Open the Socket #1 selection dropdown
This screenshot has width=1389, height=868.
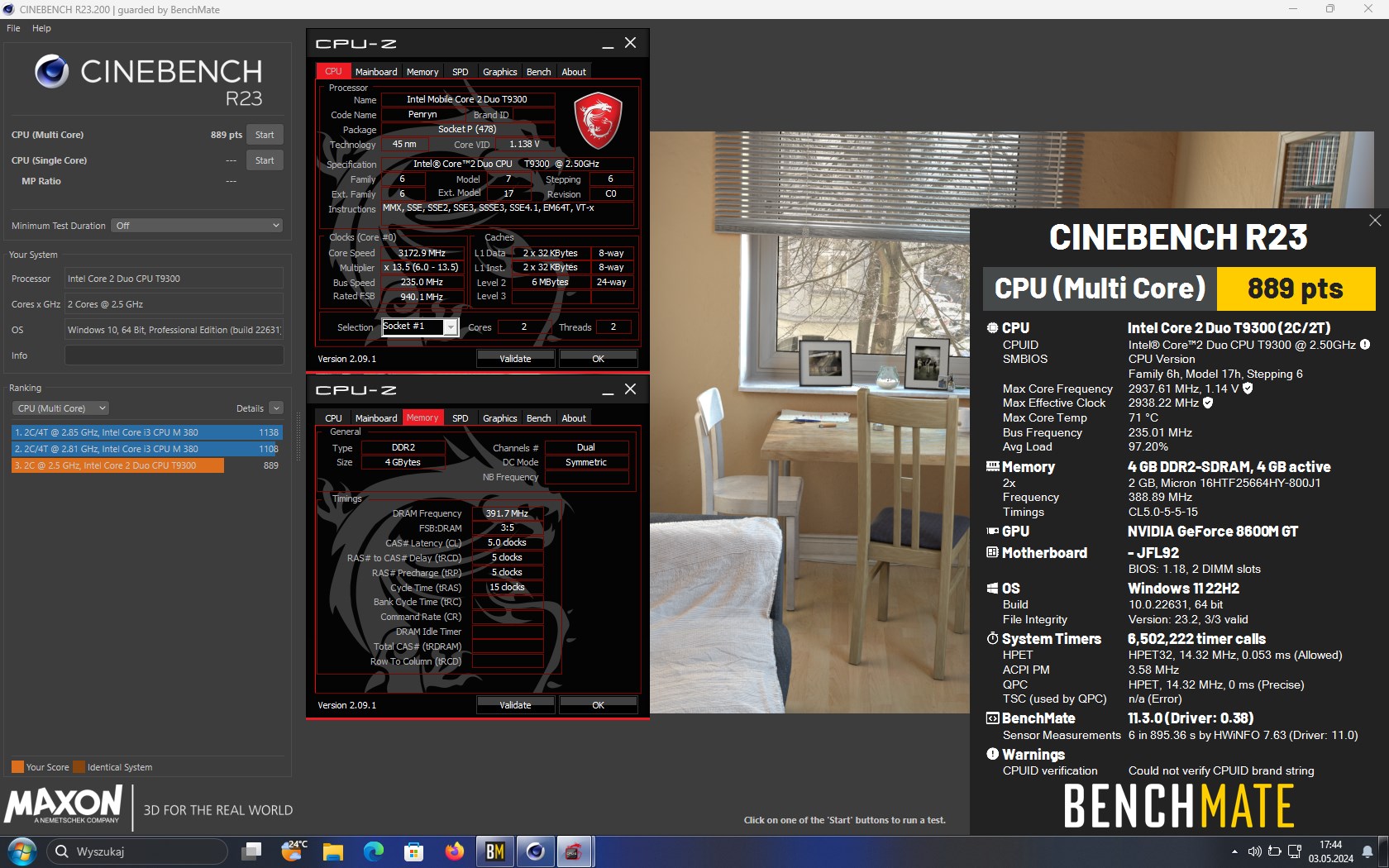[x=450, y=327]
